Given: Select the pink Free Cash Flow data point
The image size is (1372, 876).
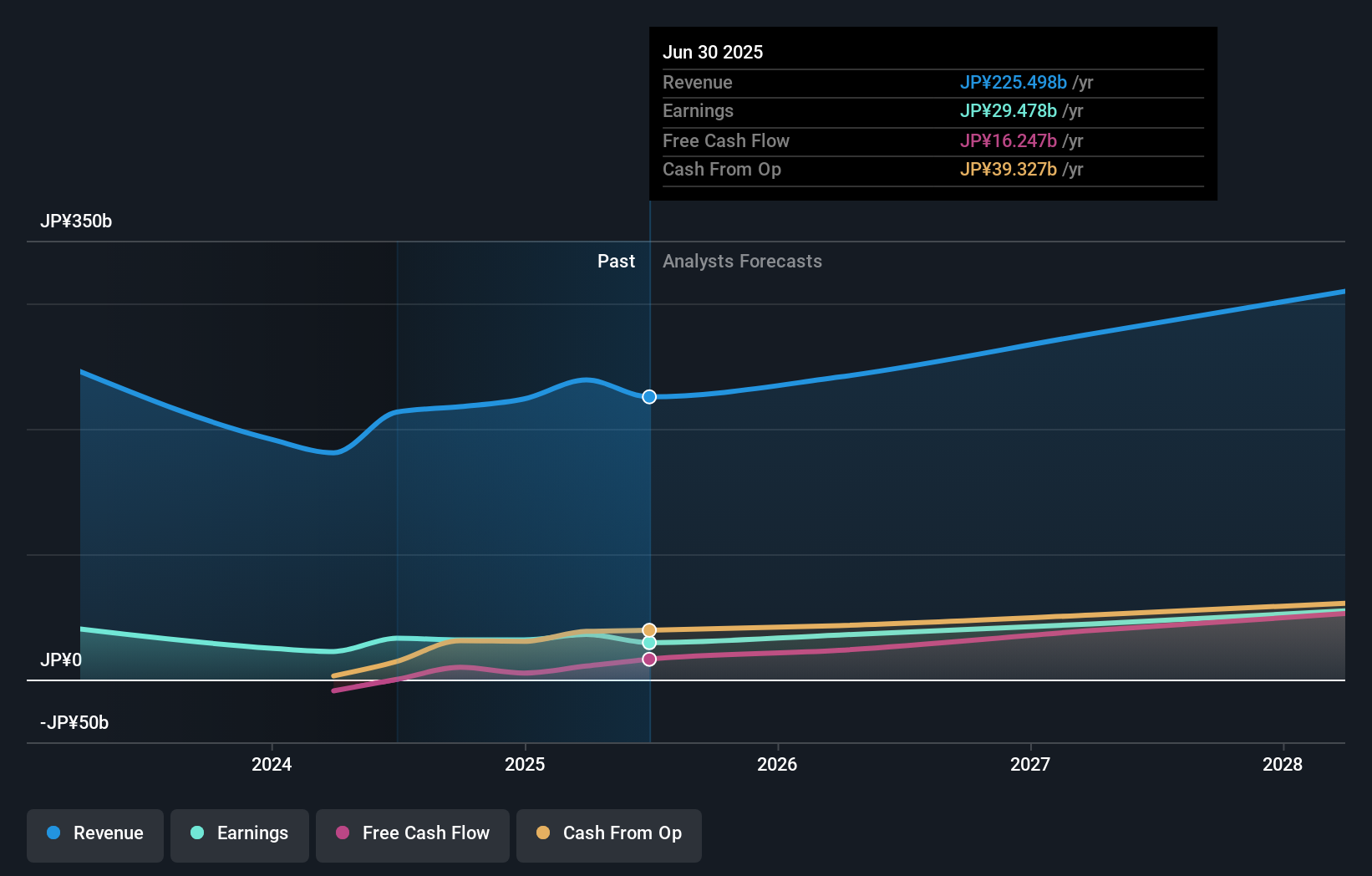Looking at the screenshot, I should coord(649,660).
